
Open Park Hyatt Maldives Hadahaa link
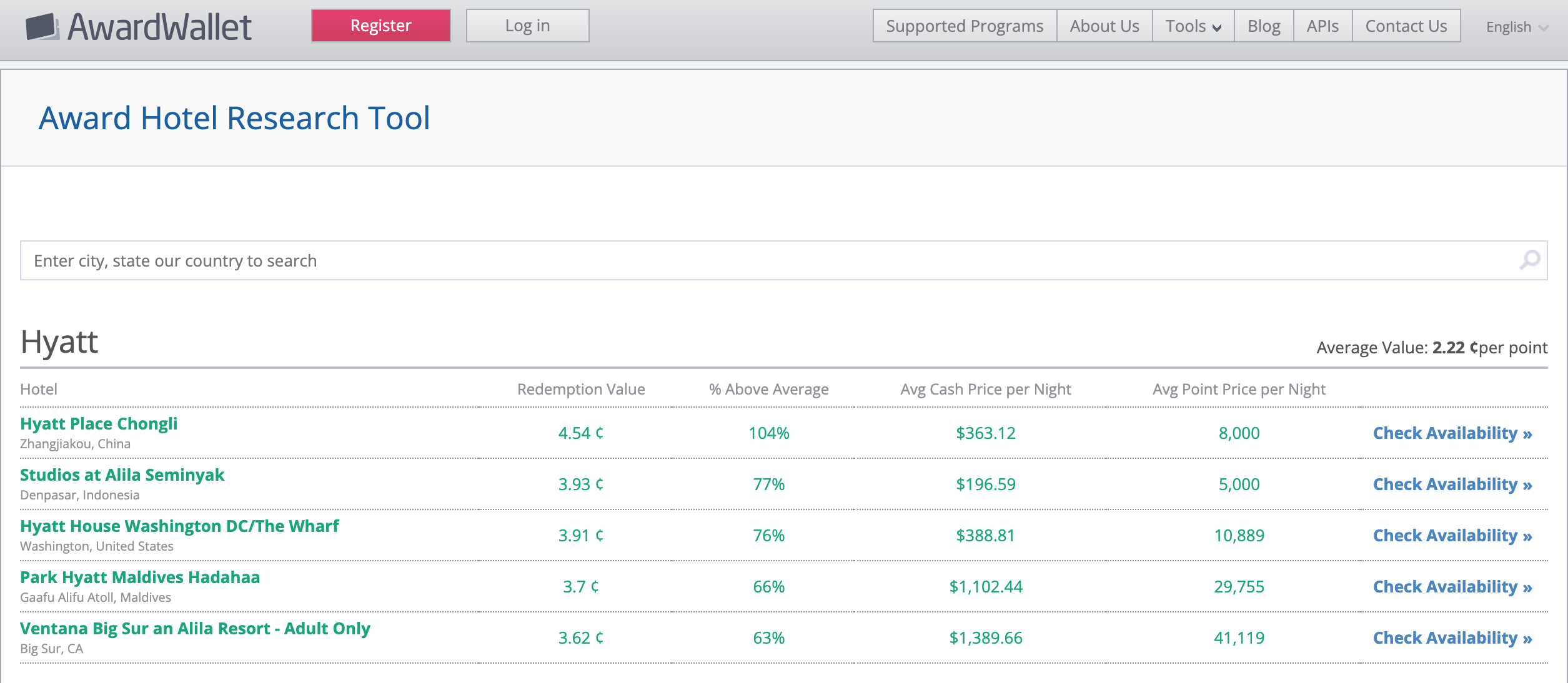(140, 577)
